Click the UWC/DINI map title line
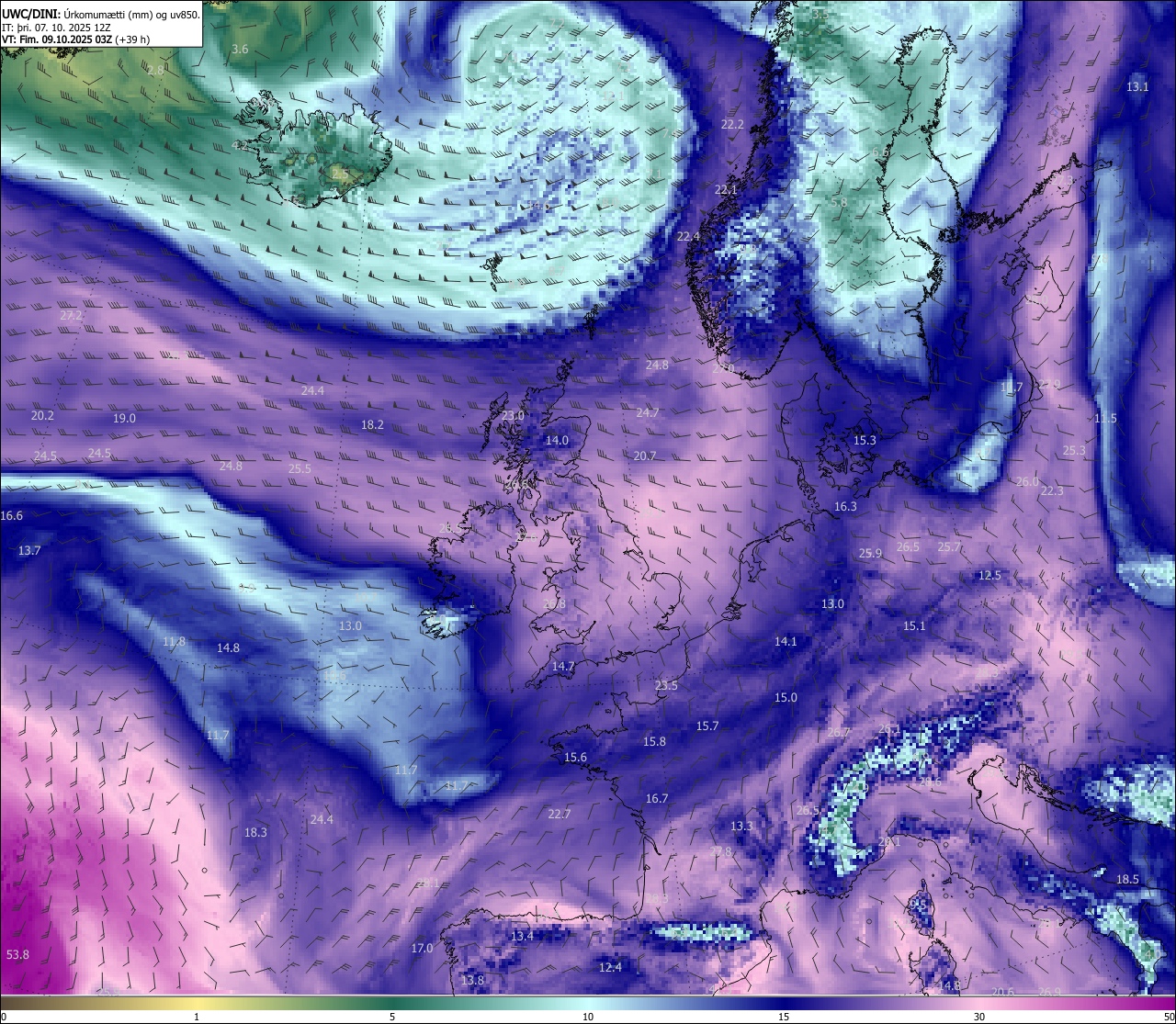This screenshot has height=1024, width=1176. (101, 15)
